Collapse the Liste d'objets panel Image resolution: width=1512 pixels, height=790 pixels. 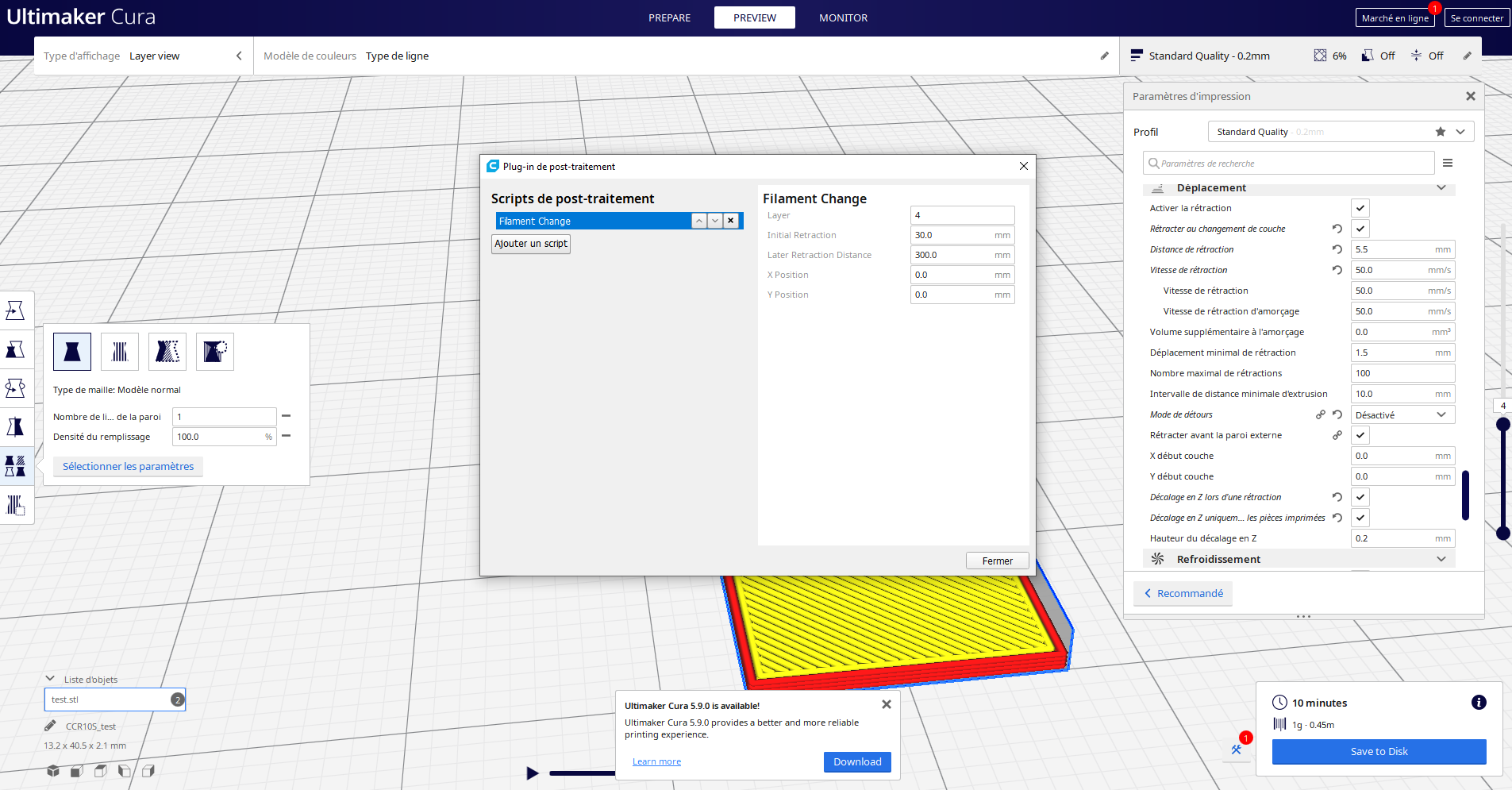click(50, 679)
